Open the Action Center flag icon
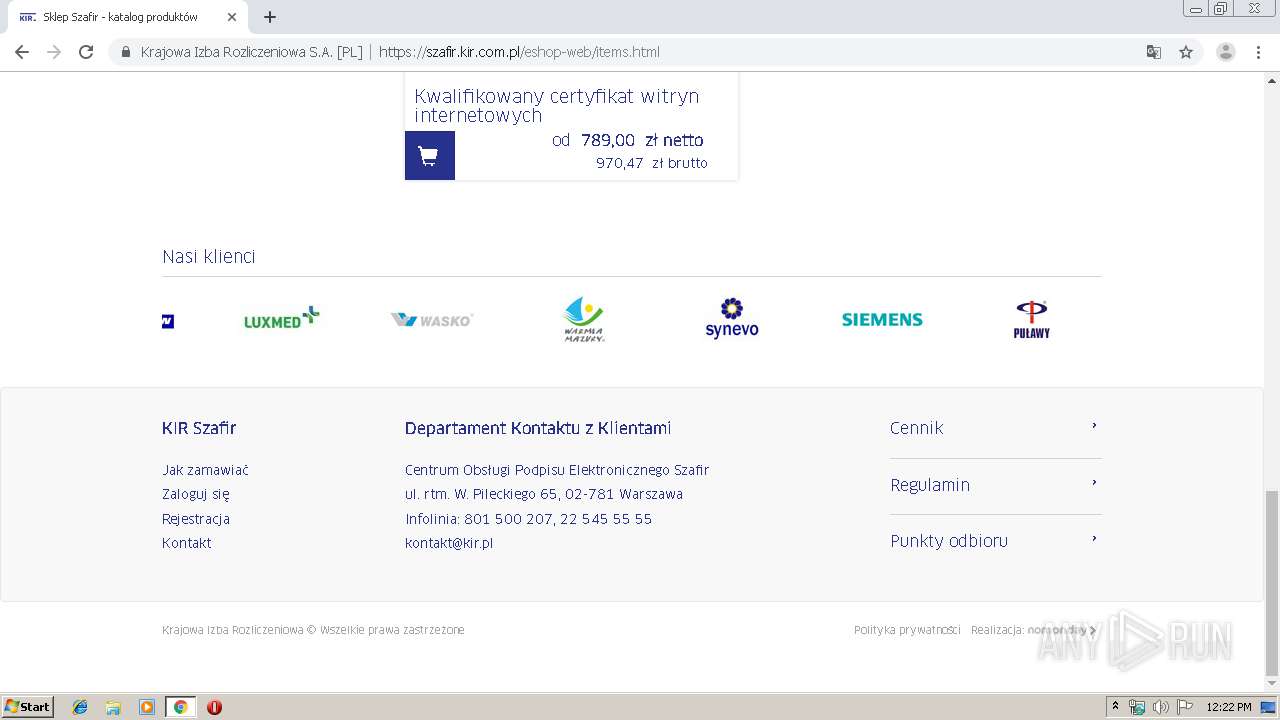Screen dimensions: 1280x720 (x=1185, y=707)
